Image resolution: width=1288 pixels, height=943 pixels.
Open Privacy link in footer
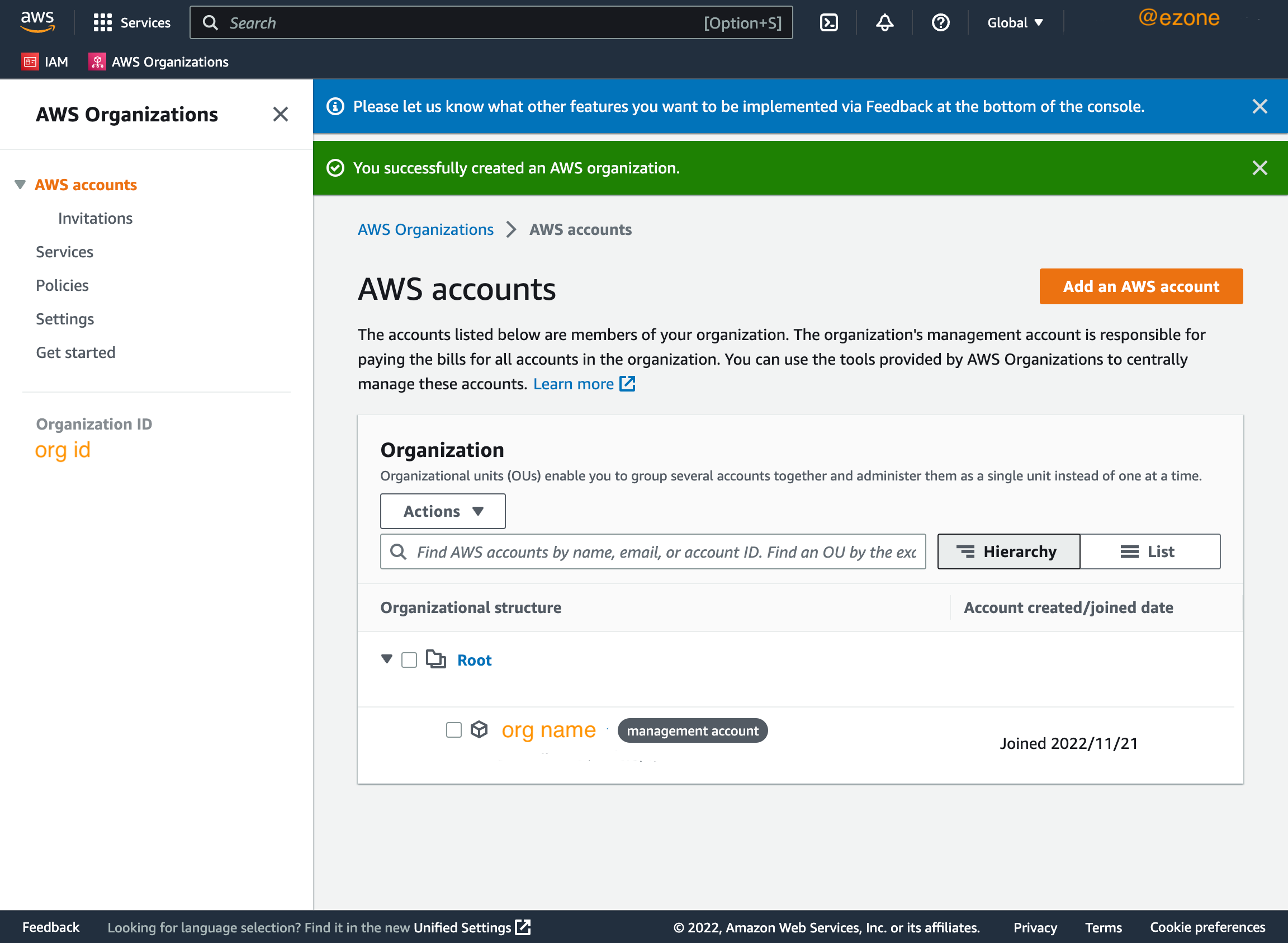point(1035,927)
